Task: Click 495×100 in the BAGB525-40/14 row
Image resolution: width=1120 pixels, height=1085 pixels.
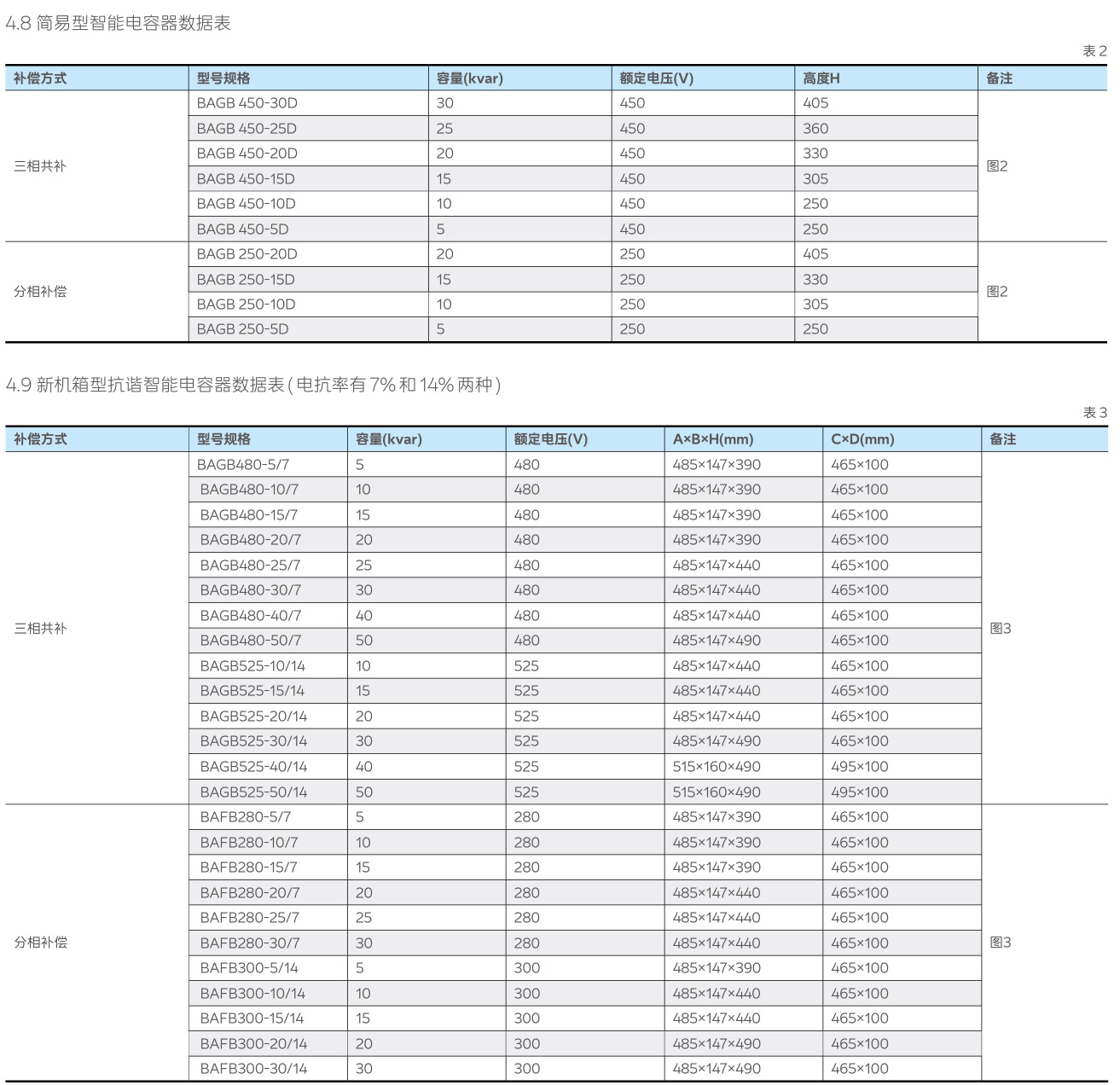Action: point(859,767)
